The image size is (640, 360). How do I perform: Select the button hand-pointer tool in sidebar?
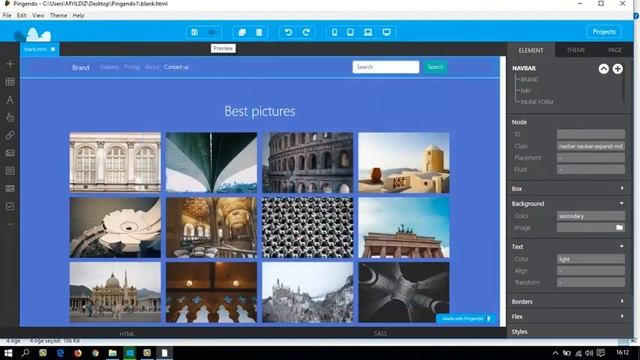pyautogui.click(x=10, y=118)
